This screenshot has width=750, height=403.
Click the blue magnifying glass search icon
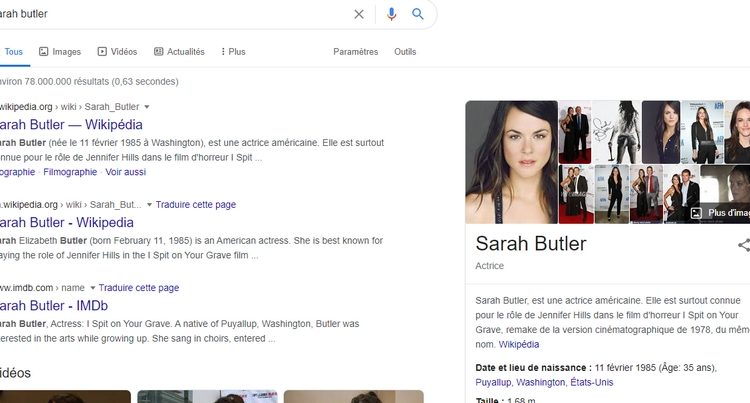[418, 14]
